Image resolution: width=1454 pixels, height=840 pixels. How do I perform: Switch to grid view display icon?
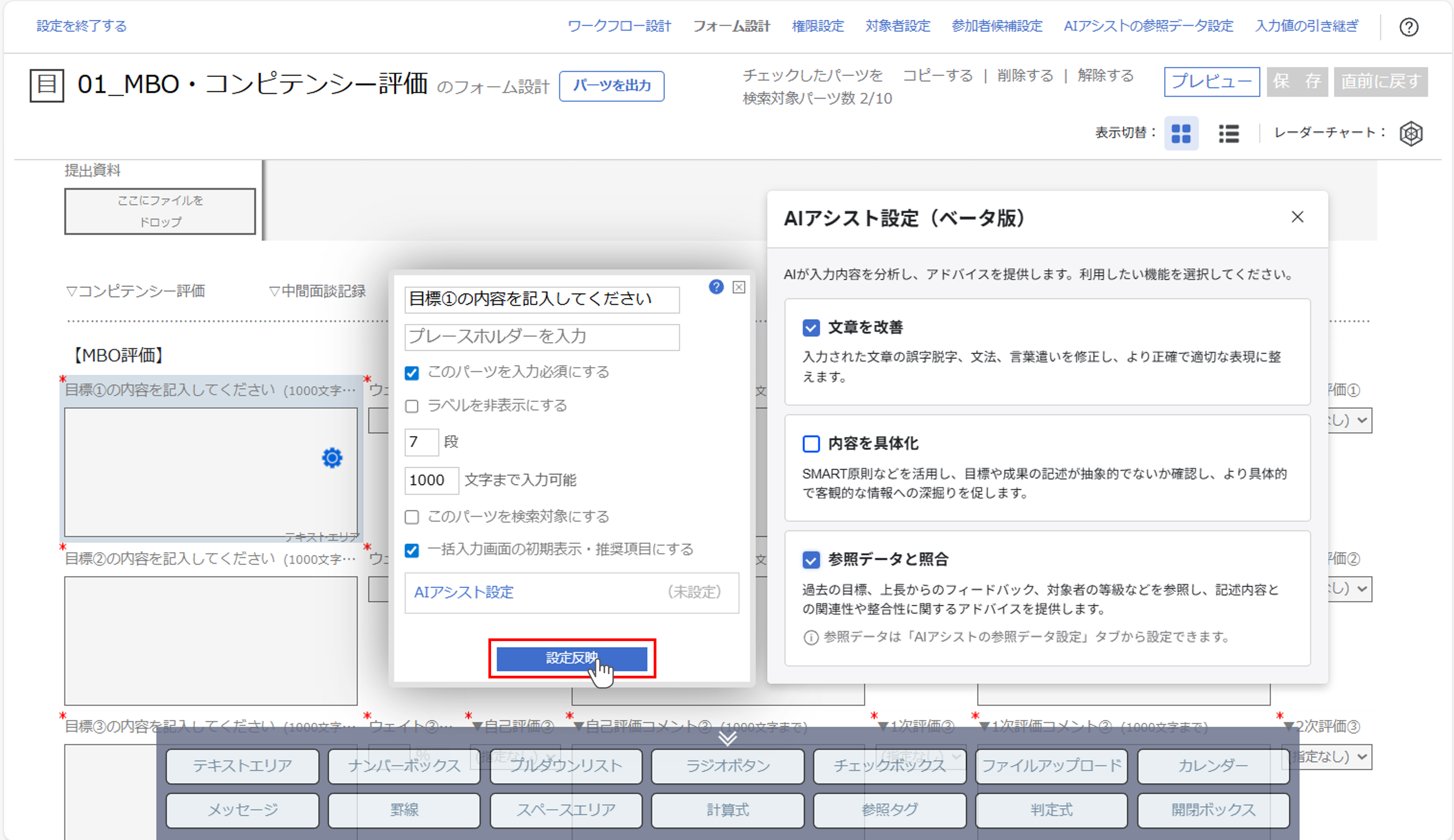point(1181,133)
